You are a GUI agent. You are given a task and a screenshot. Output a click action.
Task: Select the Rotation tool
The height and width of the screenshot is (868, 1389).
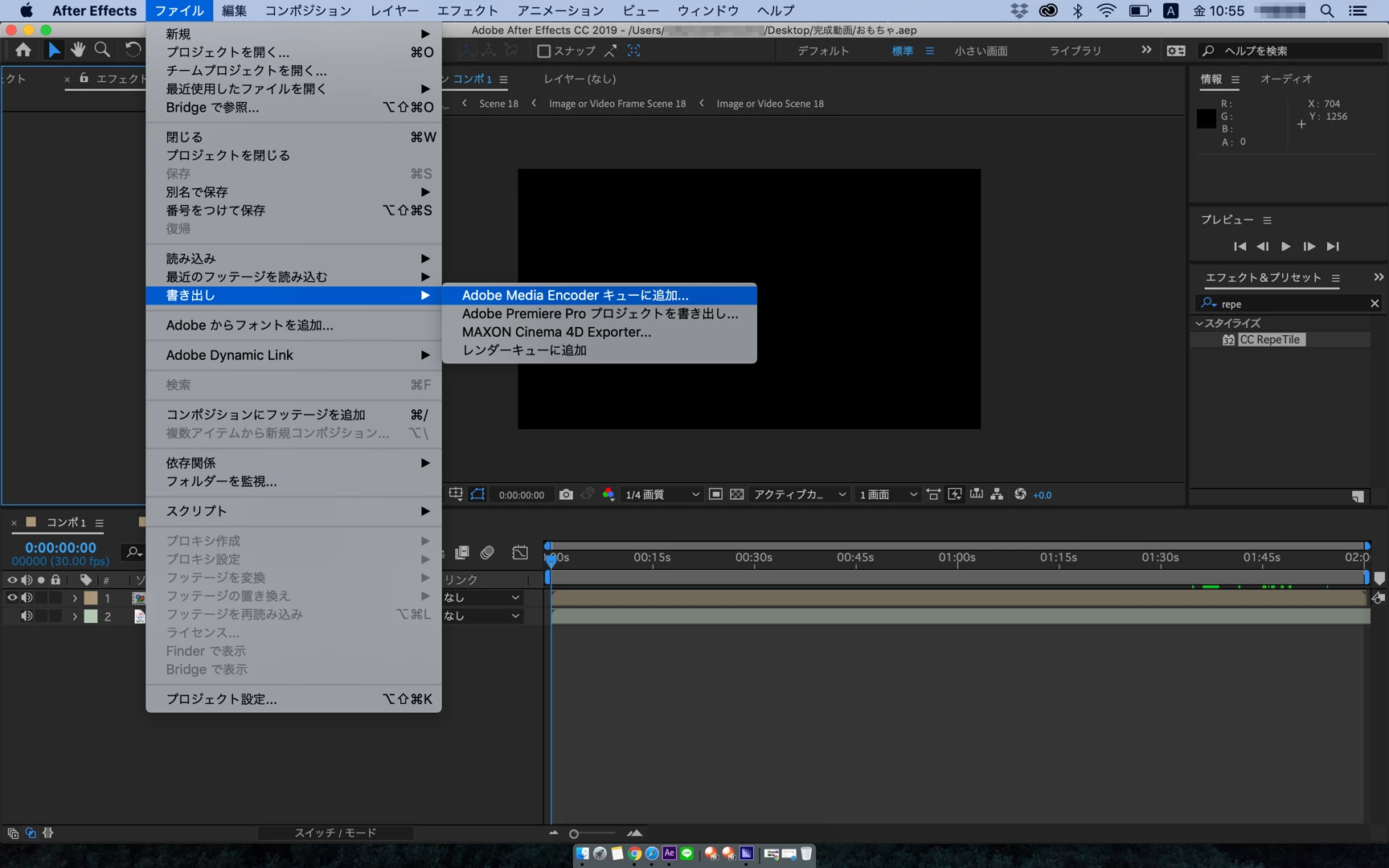tap(133, 50)
